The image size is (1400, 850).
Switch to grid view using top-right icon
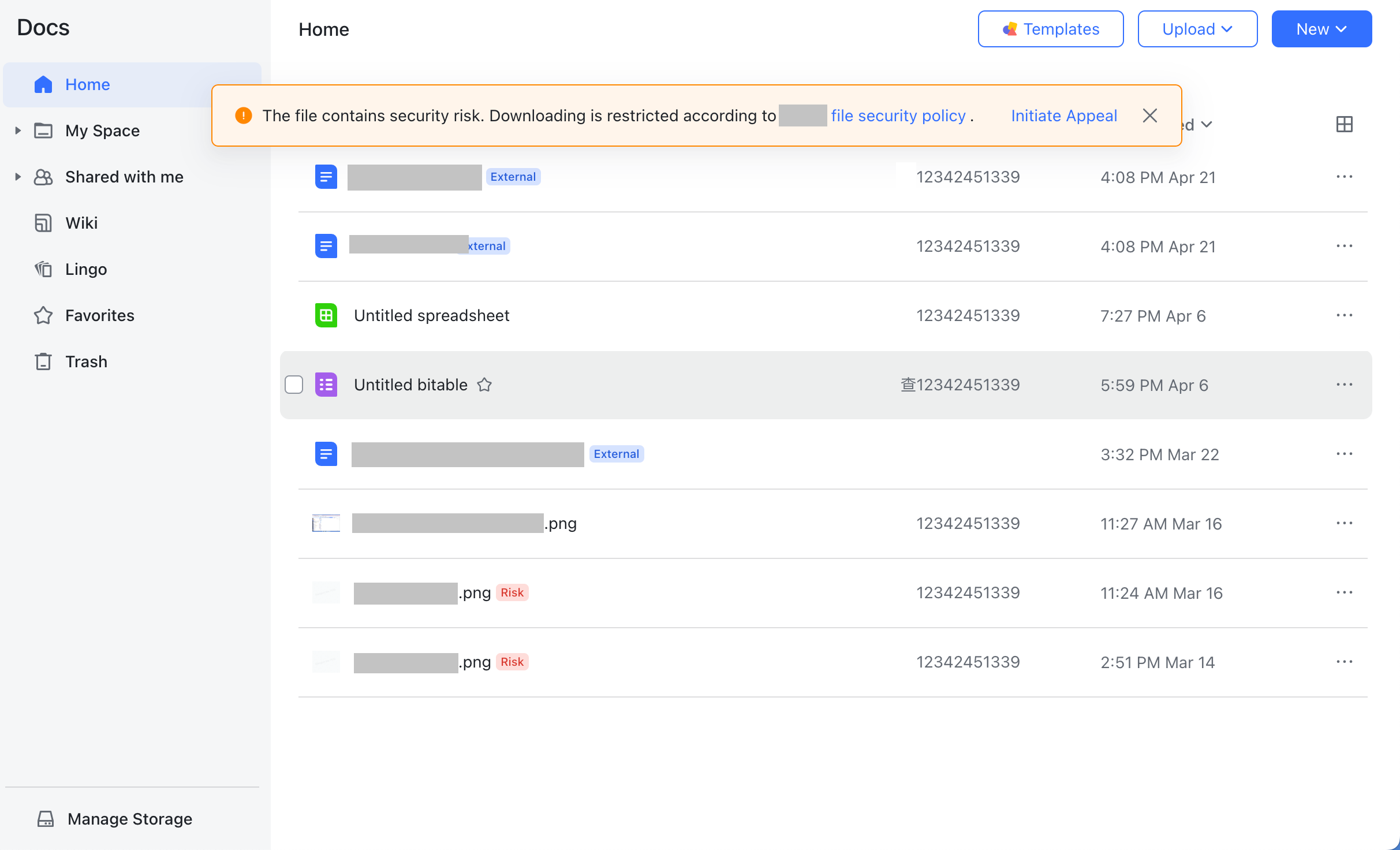click(x=1345, y=124)
